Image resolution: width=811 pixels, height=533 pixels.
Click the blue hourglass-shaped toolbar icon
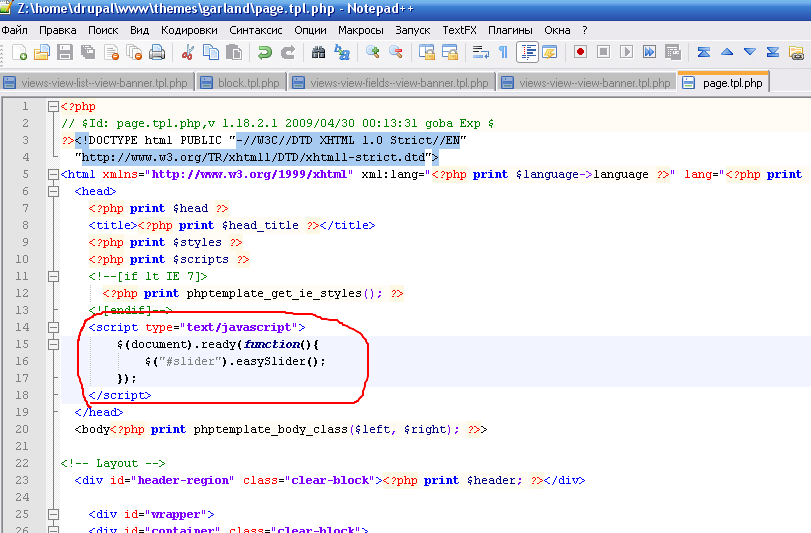tap(773, 52)
